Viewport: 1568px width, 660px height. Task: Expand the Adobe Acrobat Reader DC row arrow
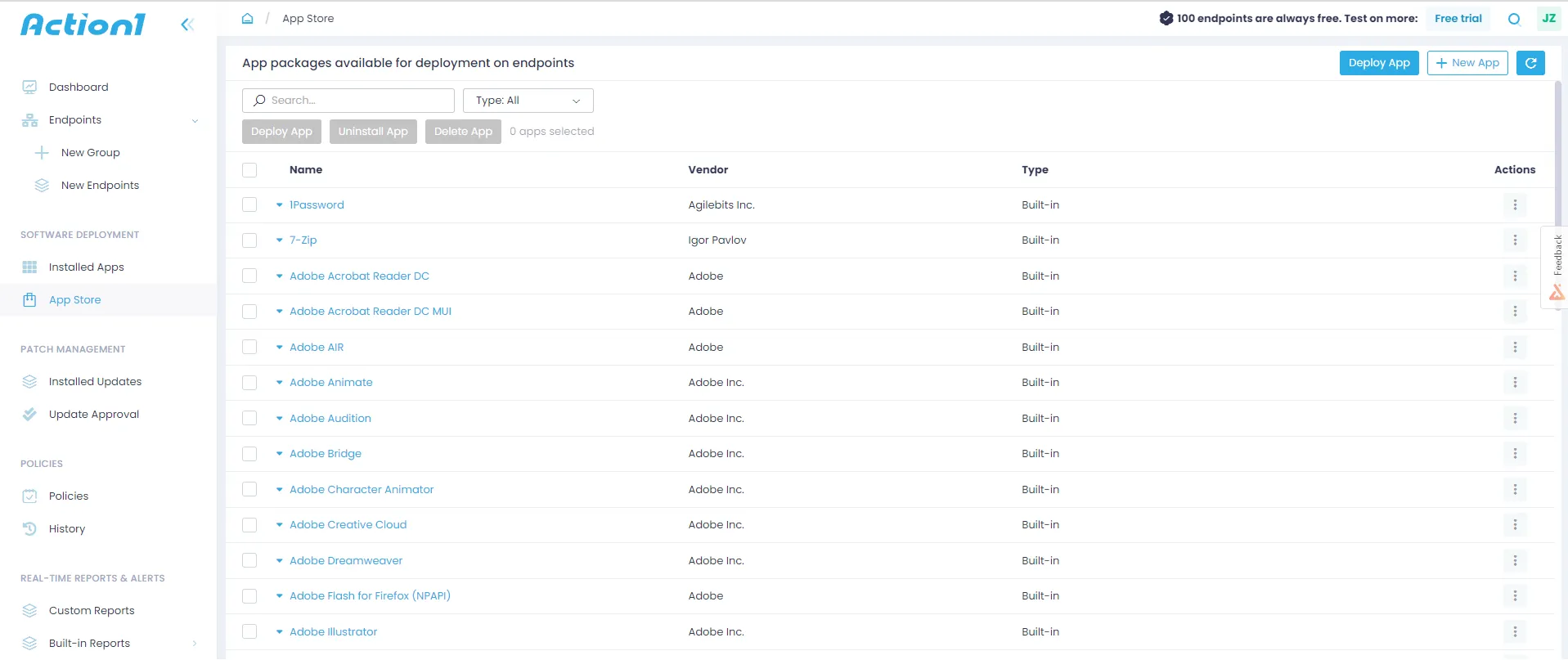(x=280, y=276)
